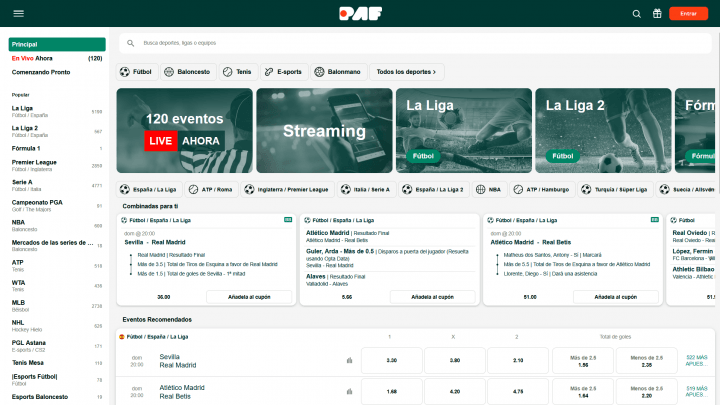Click the Entrar login button

click(688, 13)
